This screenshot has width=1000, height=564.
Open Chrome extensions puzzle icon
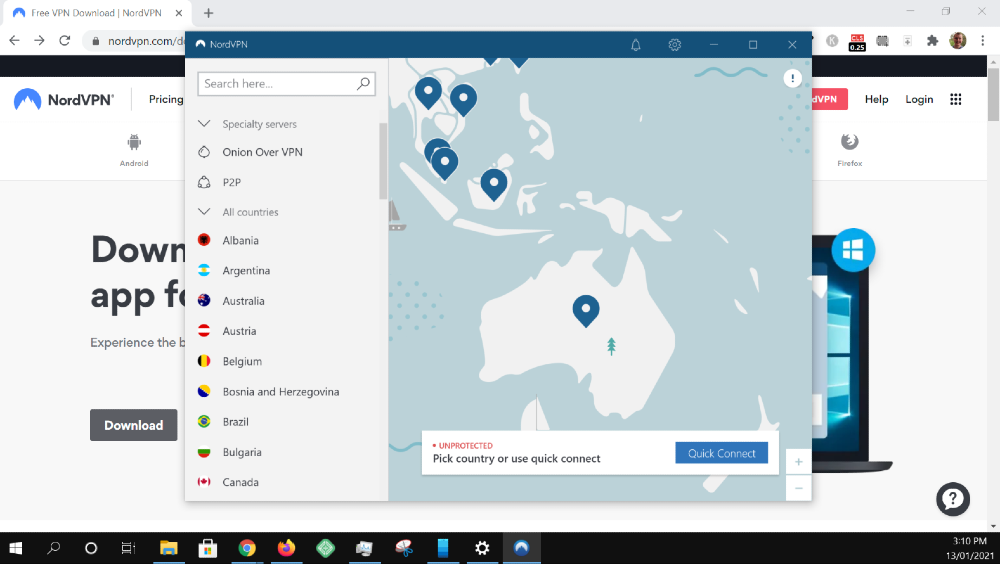[x=932, y=41]
